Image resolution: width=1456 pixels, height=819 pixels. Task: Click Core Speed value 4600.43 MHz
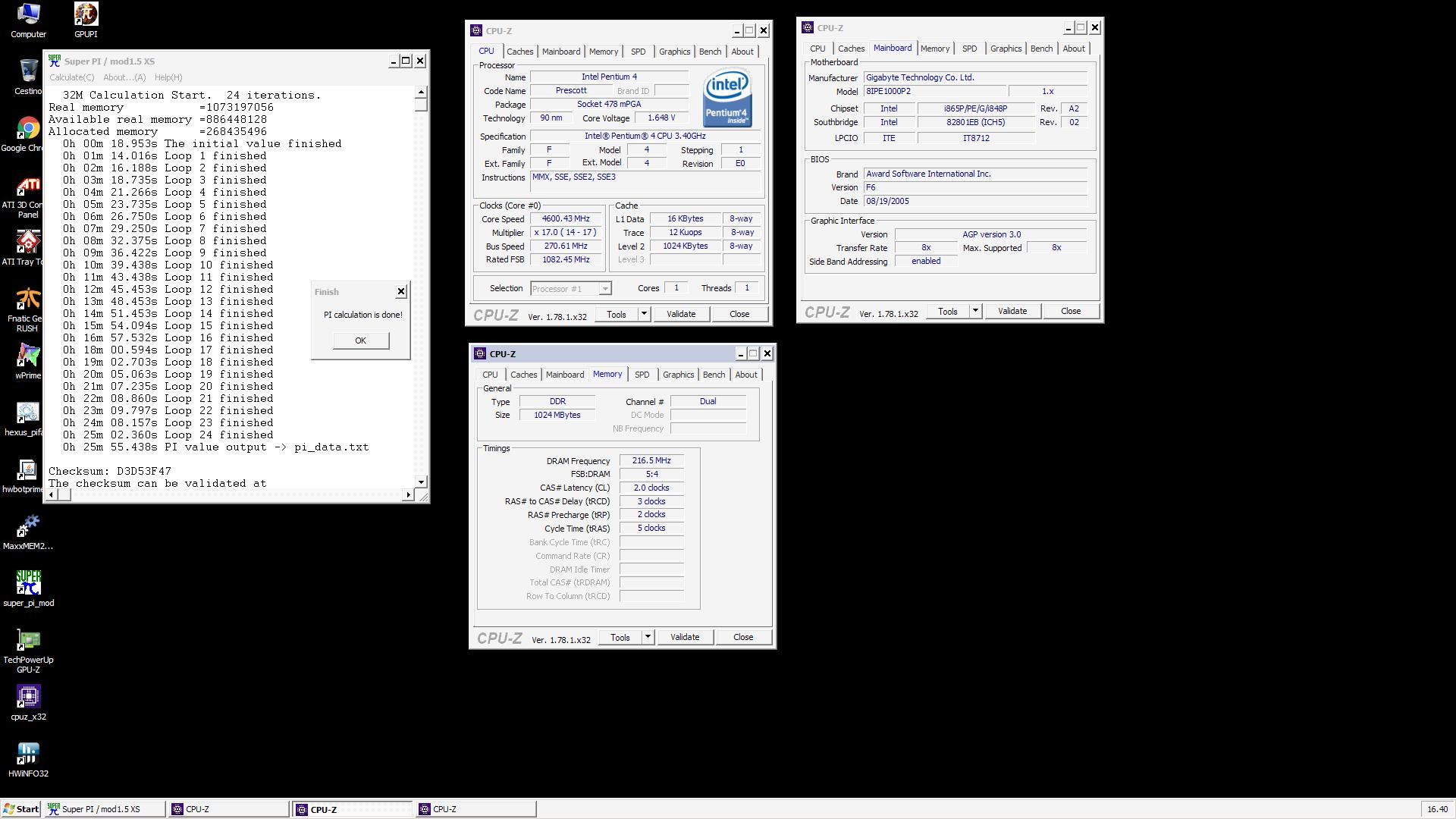(x=566, y=218)
